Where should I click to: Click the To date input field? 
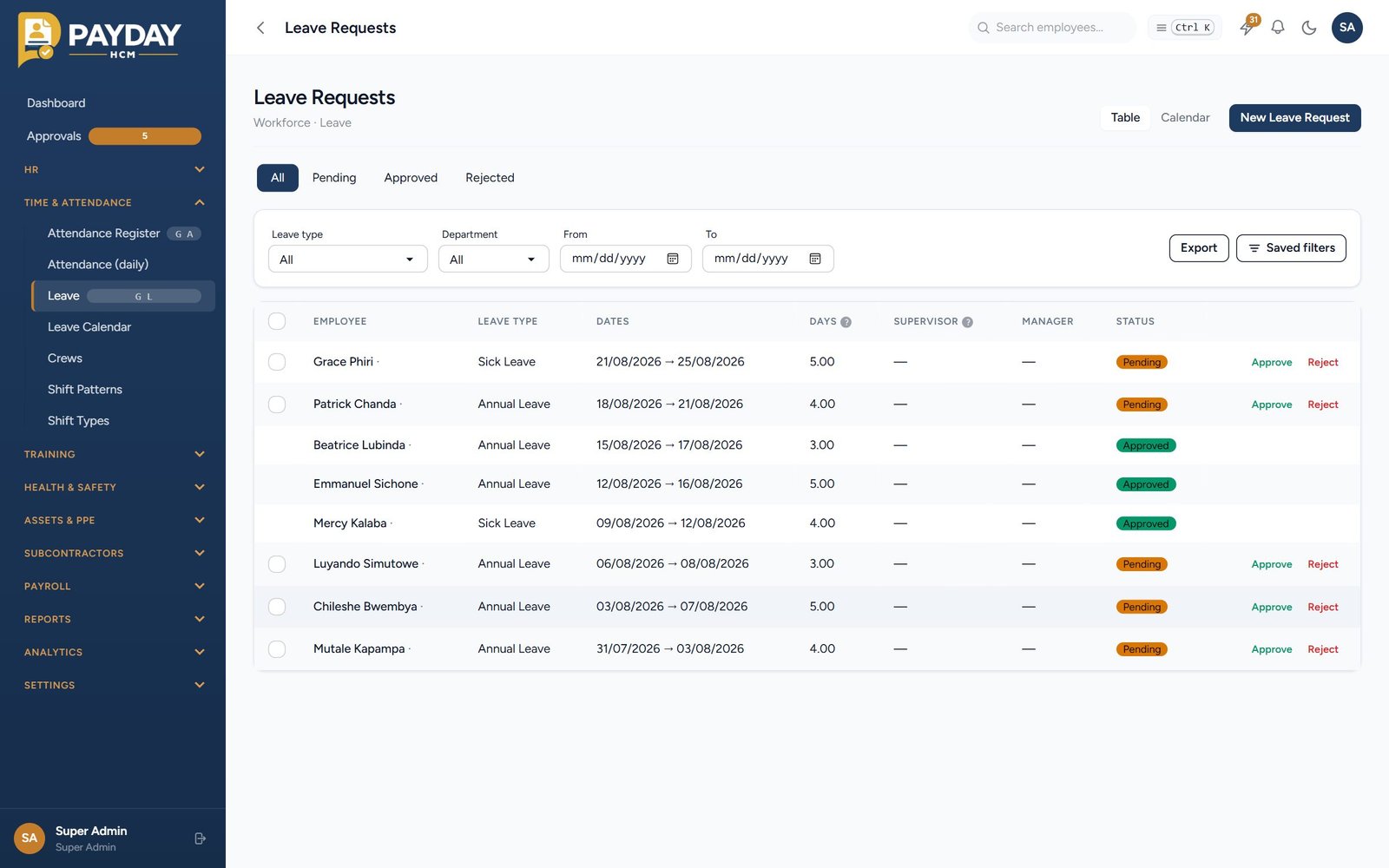coord(768,259)
